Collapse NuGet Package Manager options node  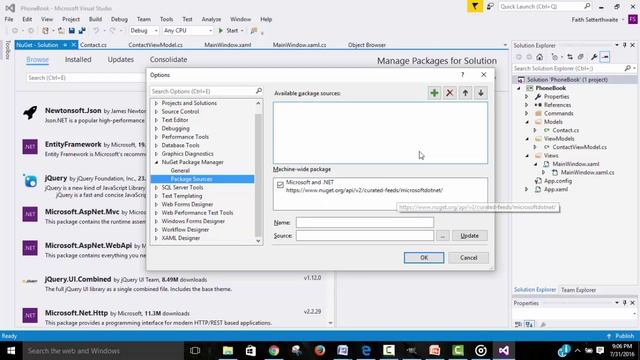(x=156, y=162)
